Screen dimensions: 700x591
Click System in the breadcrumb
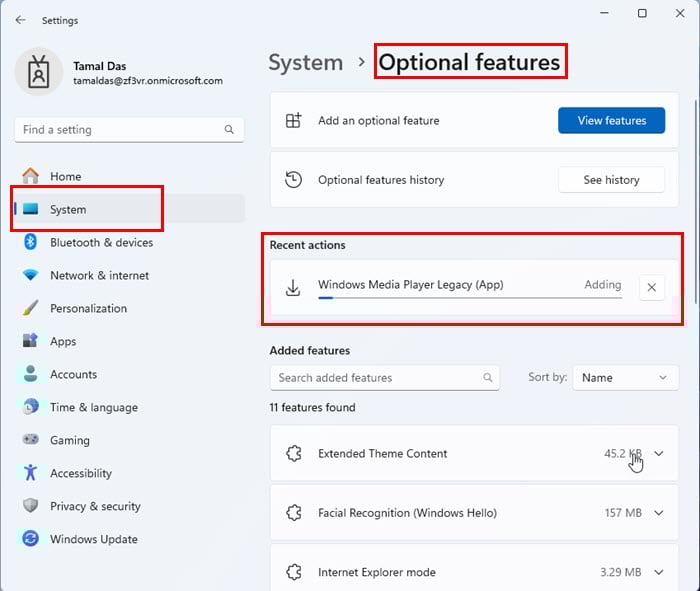(x=306, y=62)
